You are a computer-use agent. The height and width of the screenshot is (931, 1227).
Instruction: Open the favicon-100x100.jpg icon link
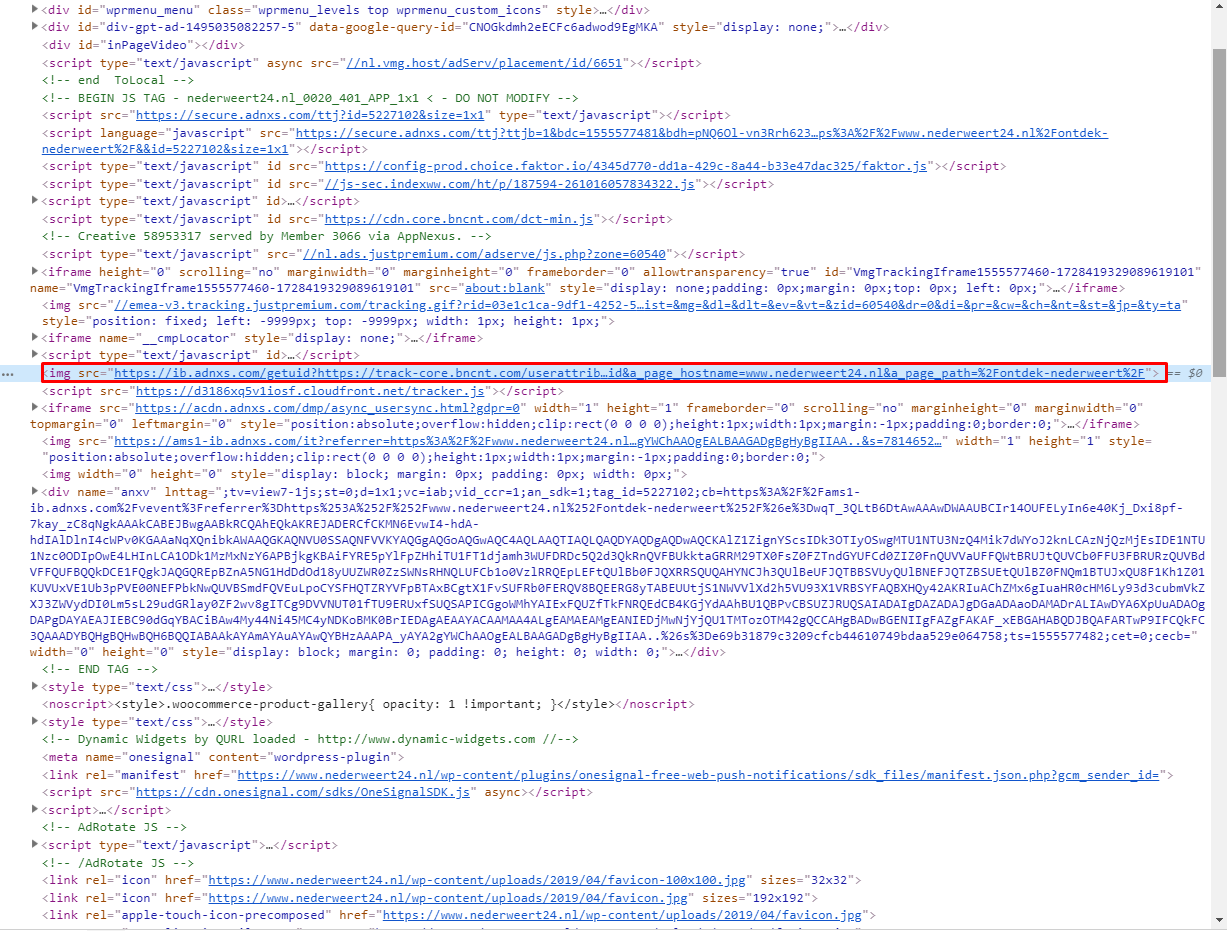476,880
